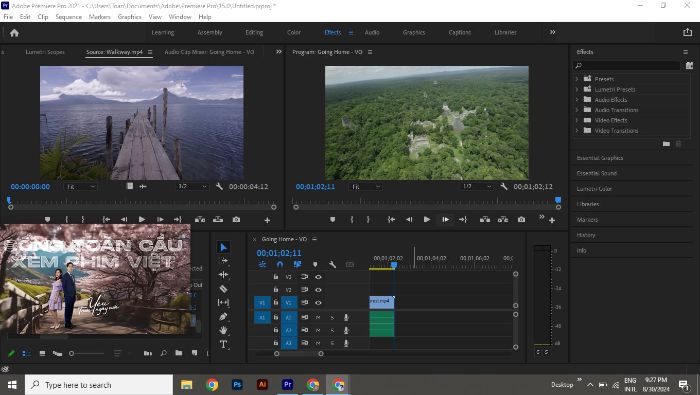
Task: Open History panel
Action: 586,235
